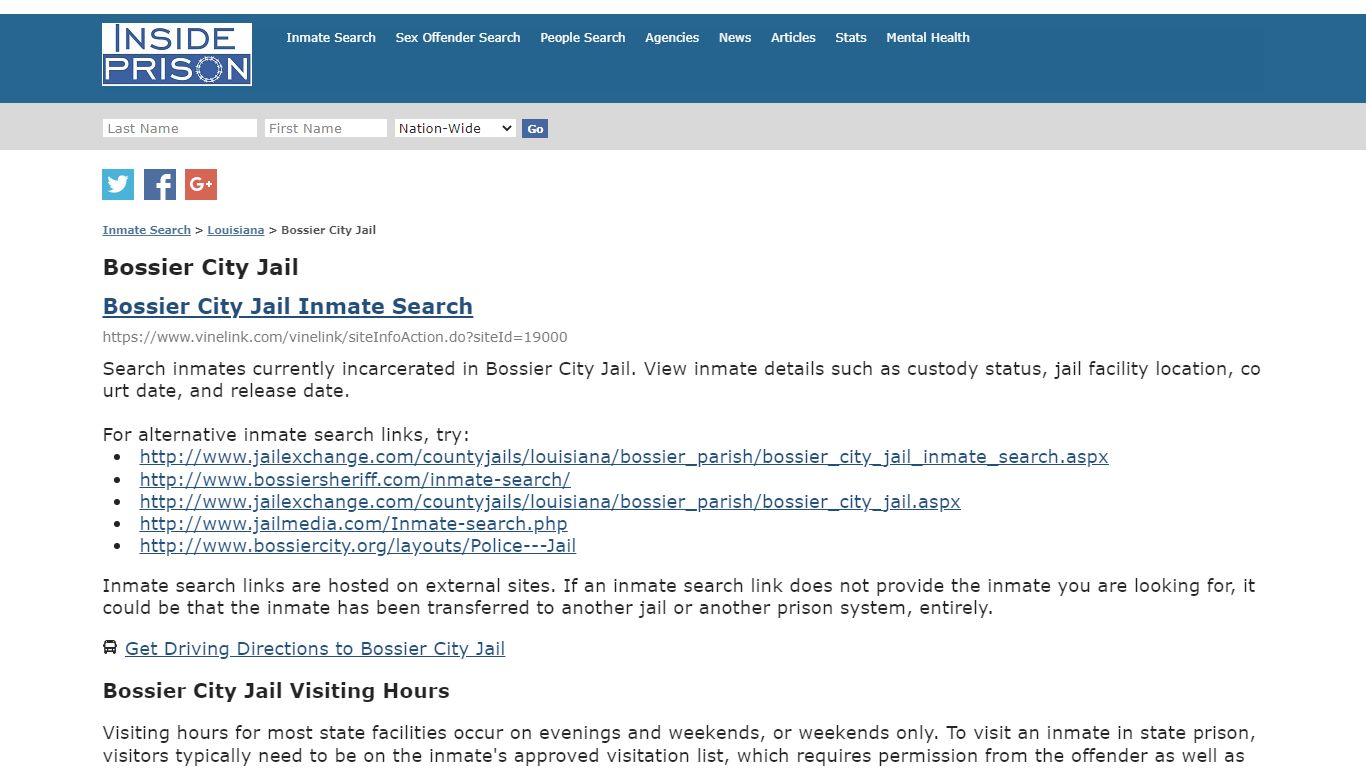
Task: Click 'For alternative inmate search links, try:' text
Action: (286, 435)
